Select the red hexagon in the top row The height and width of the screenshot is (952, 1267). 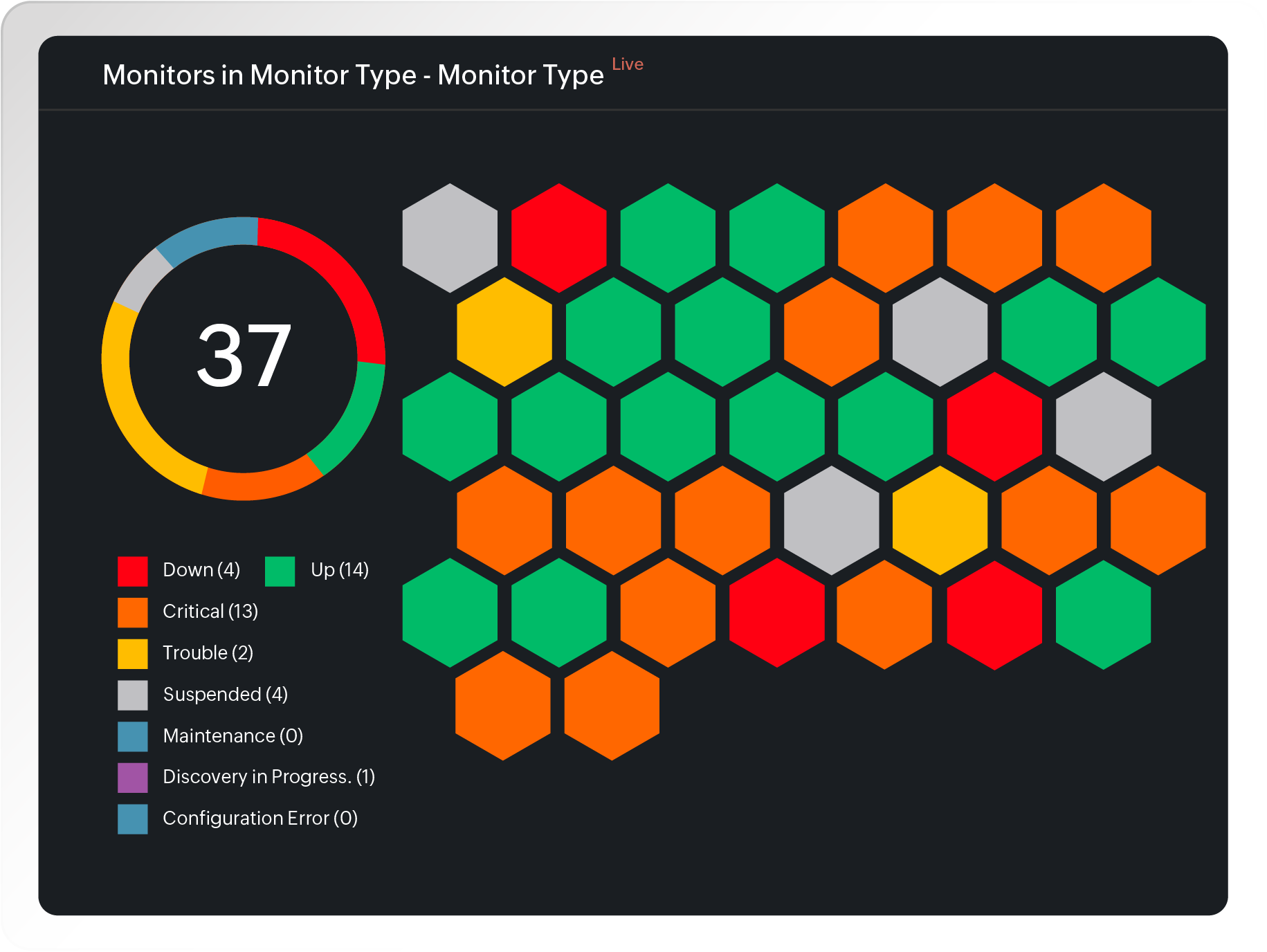coord(559,238)
